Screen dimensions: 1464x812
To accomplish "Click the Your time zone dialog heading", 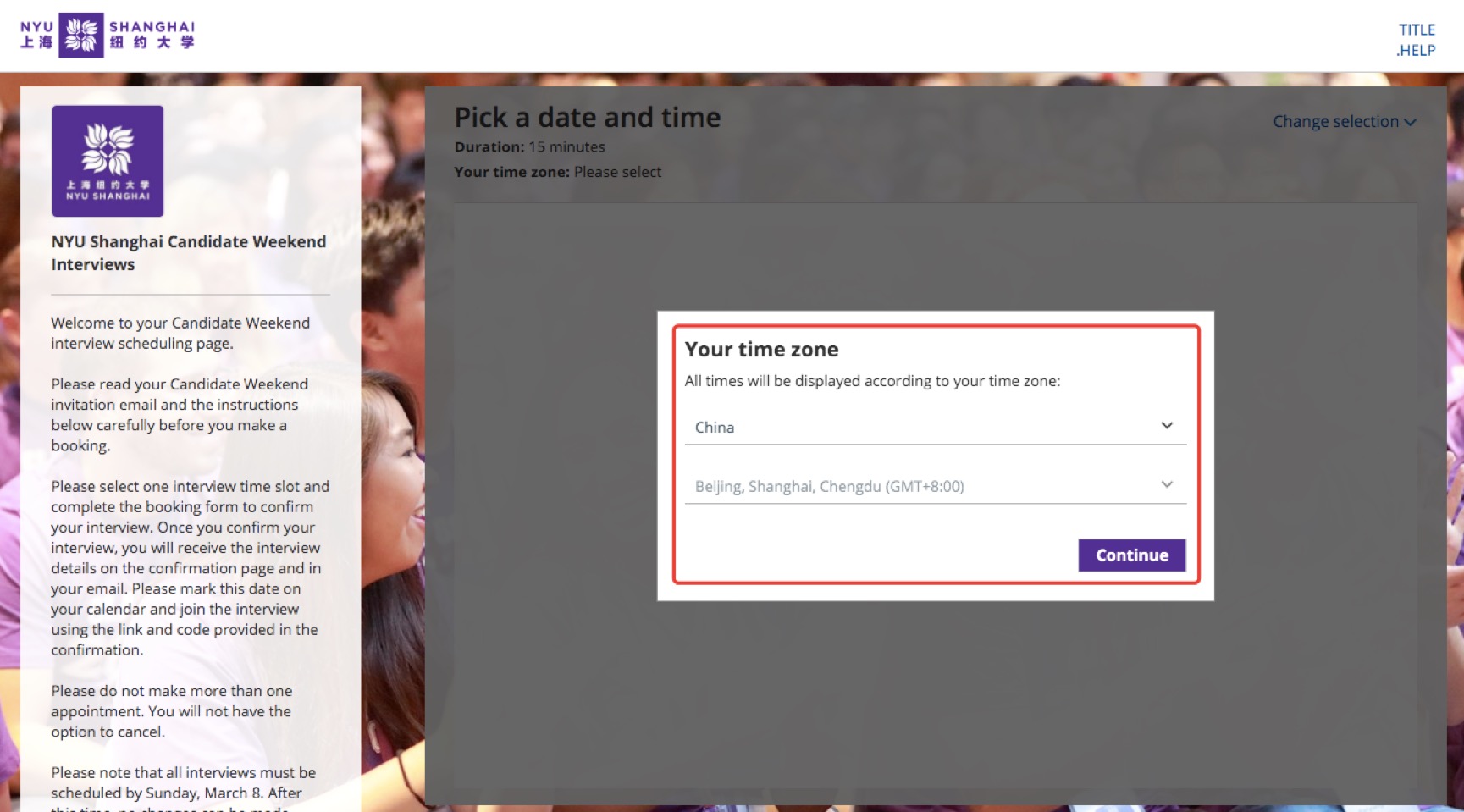I will (x=761, y=350).
